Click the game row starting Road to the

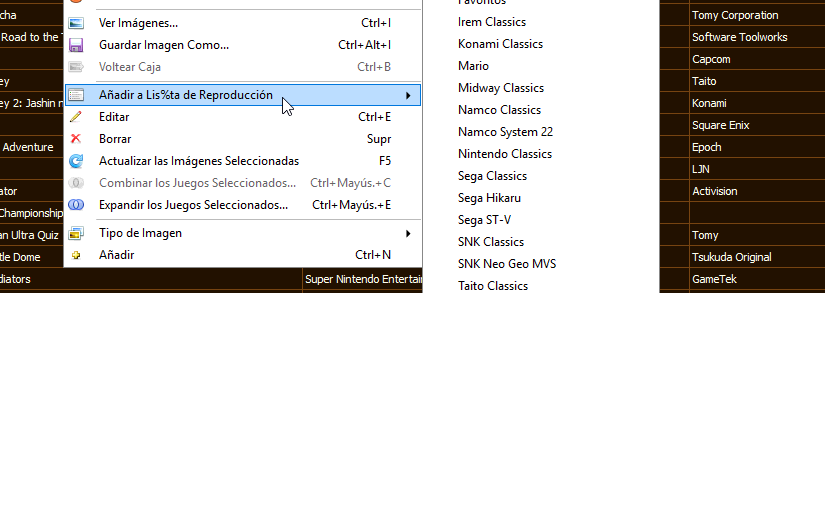(32, 37)
